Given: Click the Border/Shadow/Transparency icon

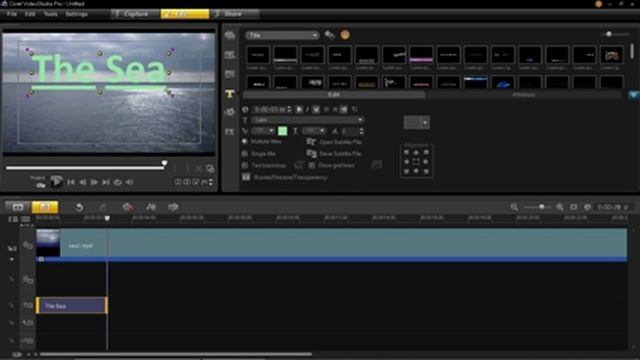Looking at the screenshot, I should tap(246, 177).
